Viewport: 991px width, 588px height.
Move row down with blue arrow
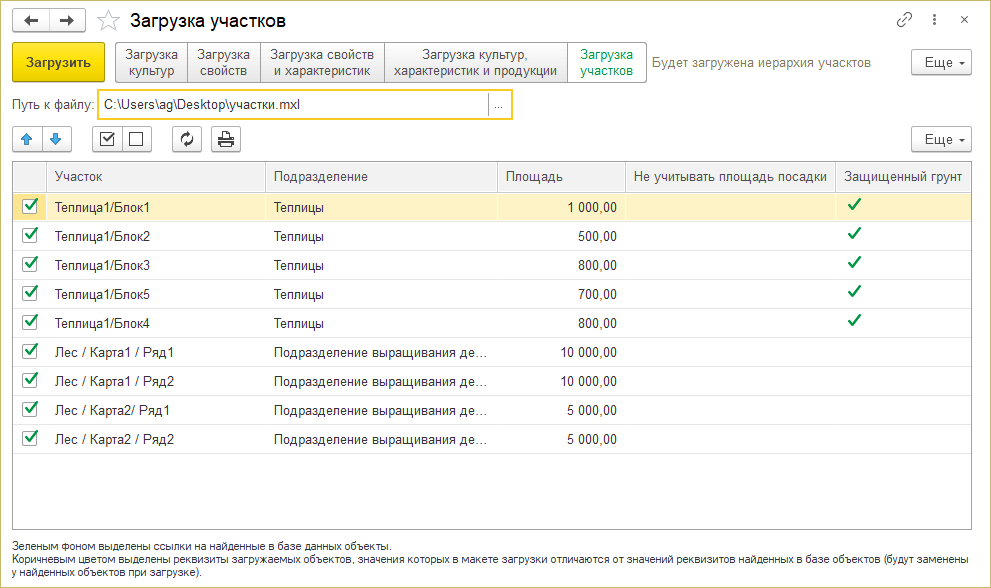(57, 140)
